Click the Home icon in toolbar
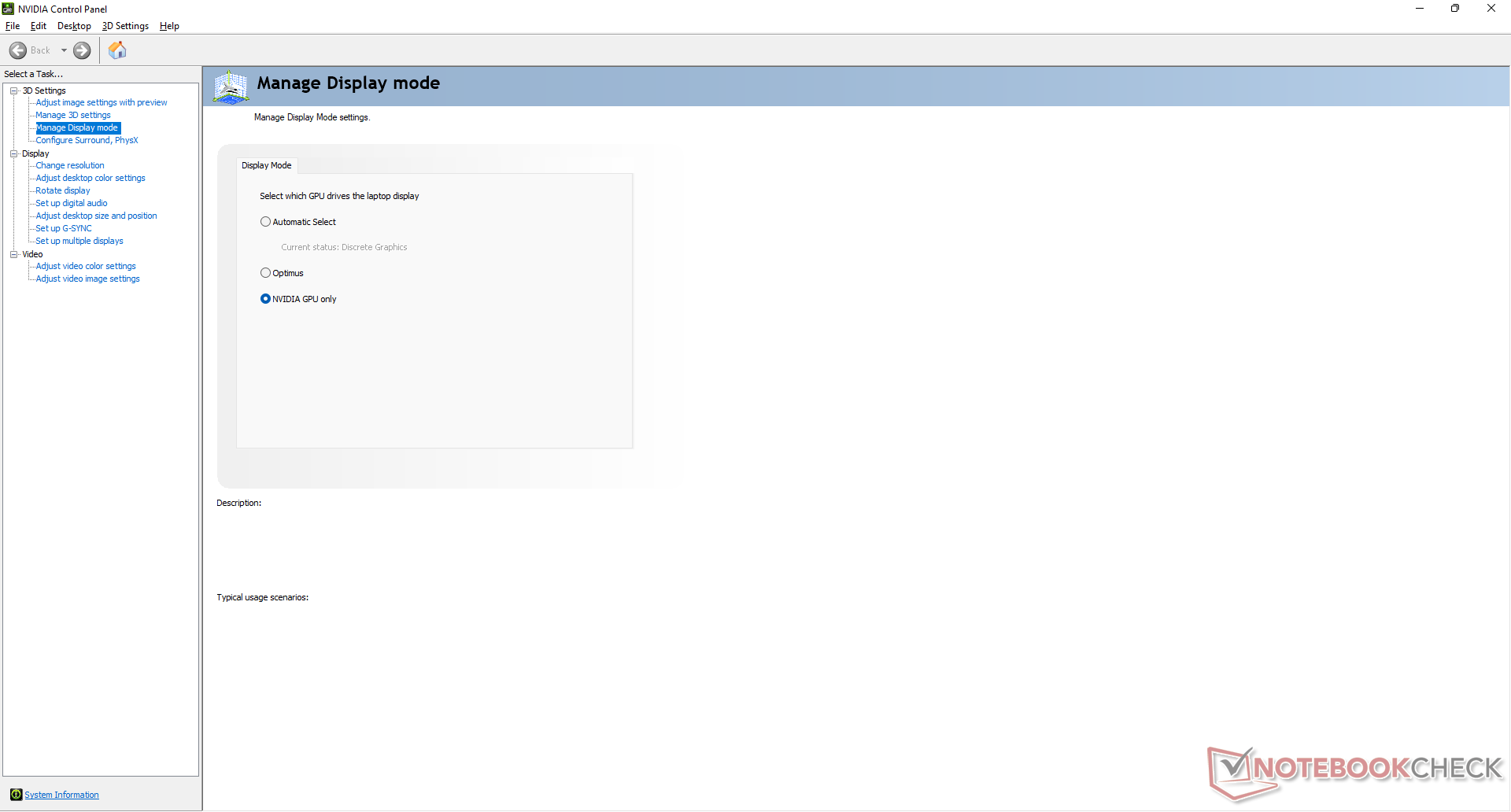This screenshot has width=1511, height=812. point(117,50)
